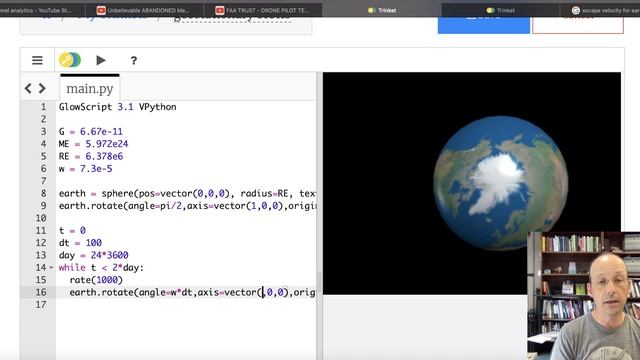The width and height of the screenshot is (640, 360).
Task: Click line 9 earth.rotate angle=pi/2
Action: [x=187, y=206]
